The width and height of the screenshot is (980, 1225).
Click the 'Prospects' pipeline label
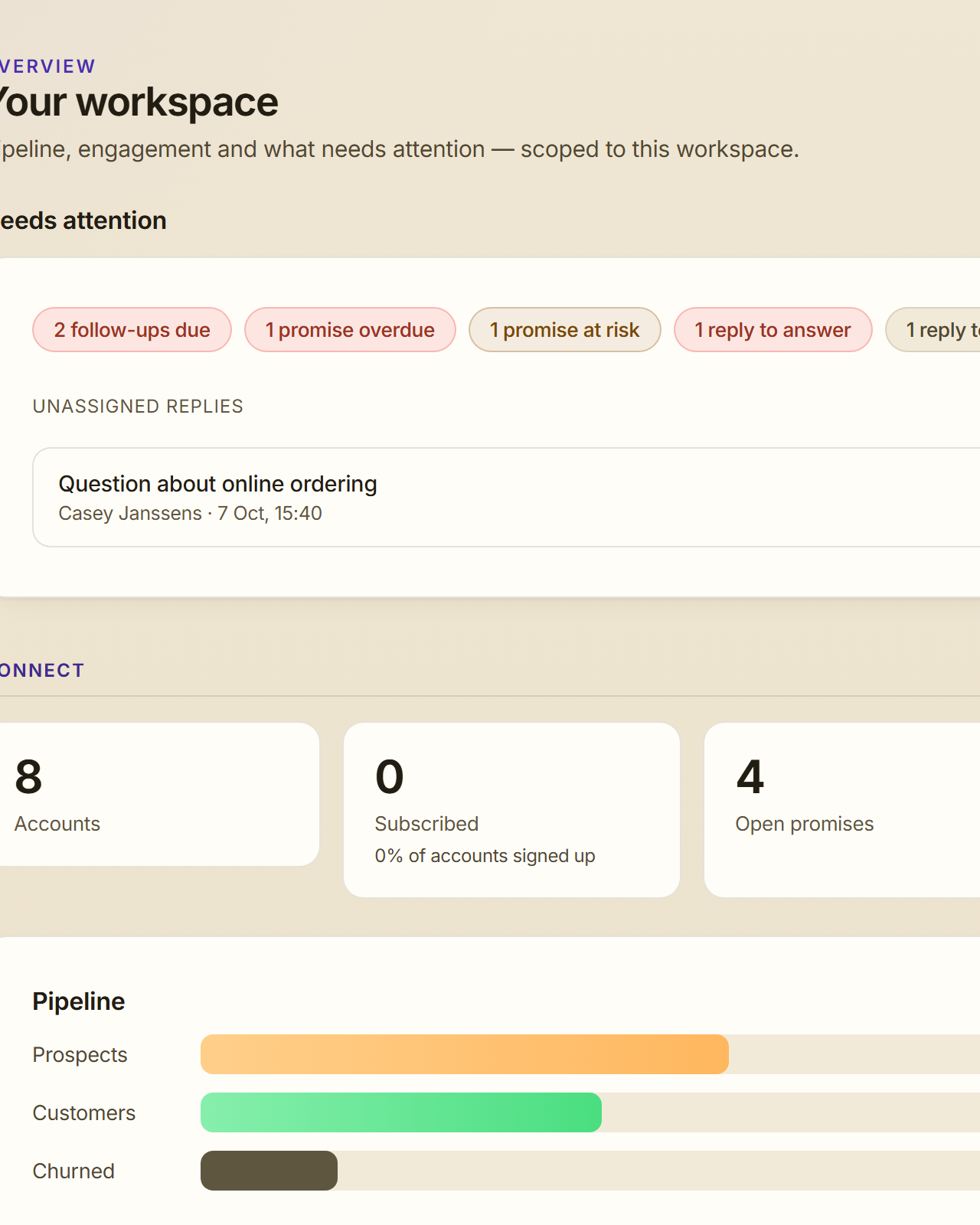pos(80,1055)
